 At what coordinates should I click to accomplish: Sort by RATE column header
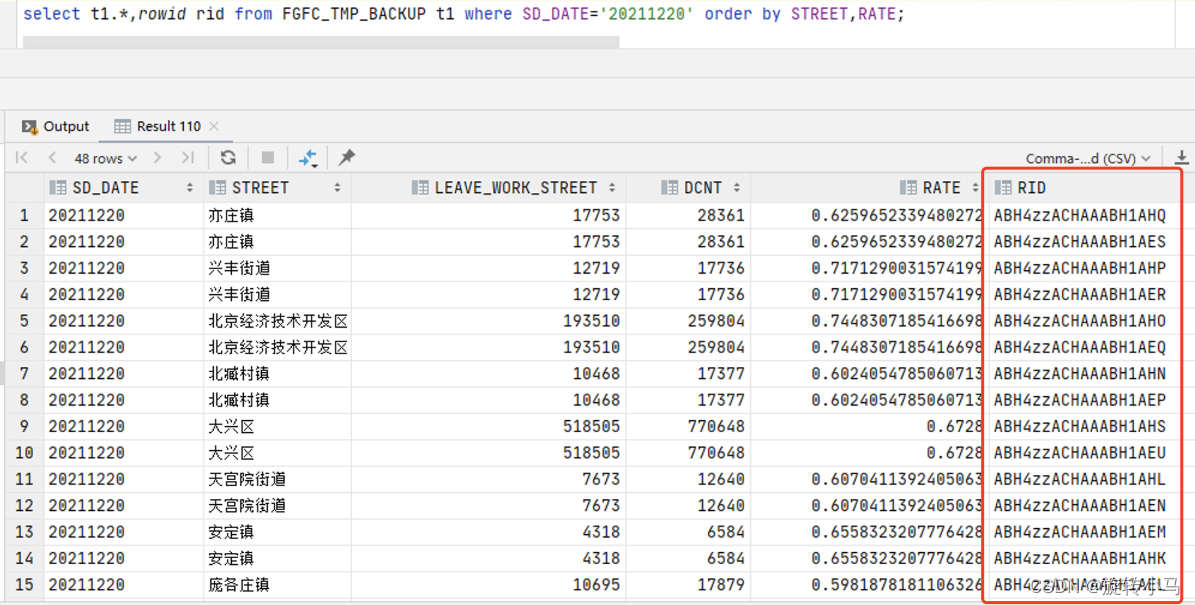(x=941, y=187)
